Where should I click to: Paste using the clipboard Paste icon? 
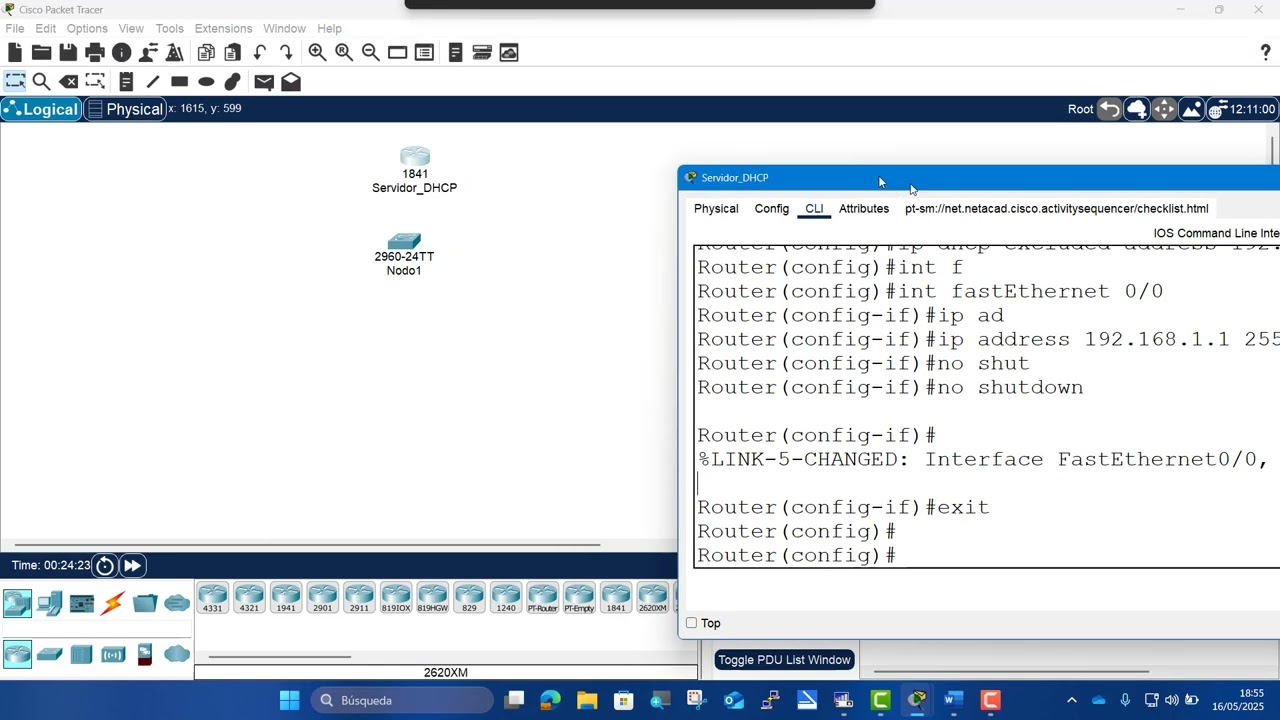click(x=233, y=53)
